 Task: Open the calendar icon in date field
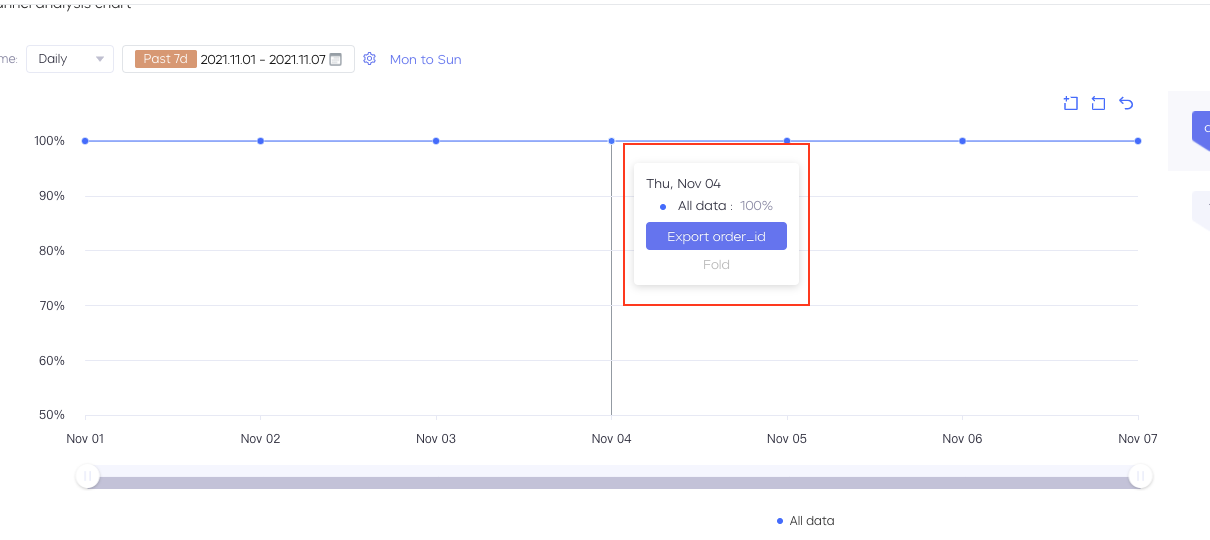[336, 59]
